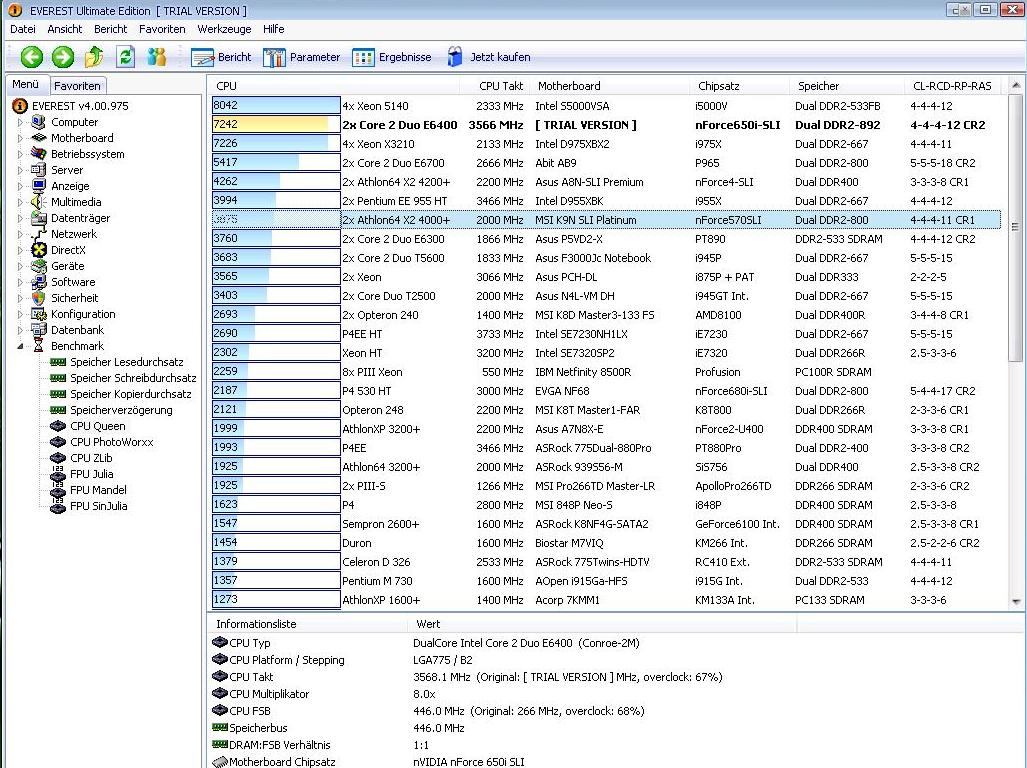Select the Software icon in tree
This screenshot has height=768, width=1027.
(x=39, y=282)
